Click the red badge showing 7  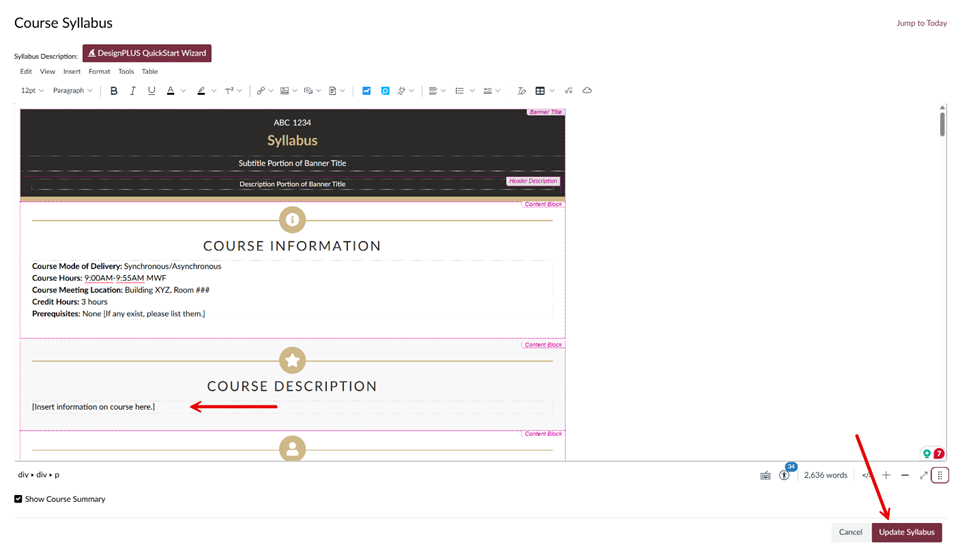(x=938, y=453)
